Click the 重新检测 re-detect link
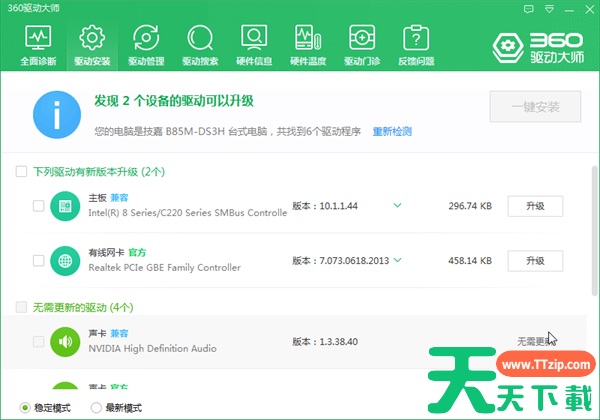Screen dimensions: 600x420 tap(393, 132)
